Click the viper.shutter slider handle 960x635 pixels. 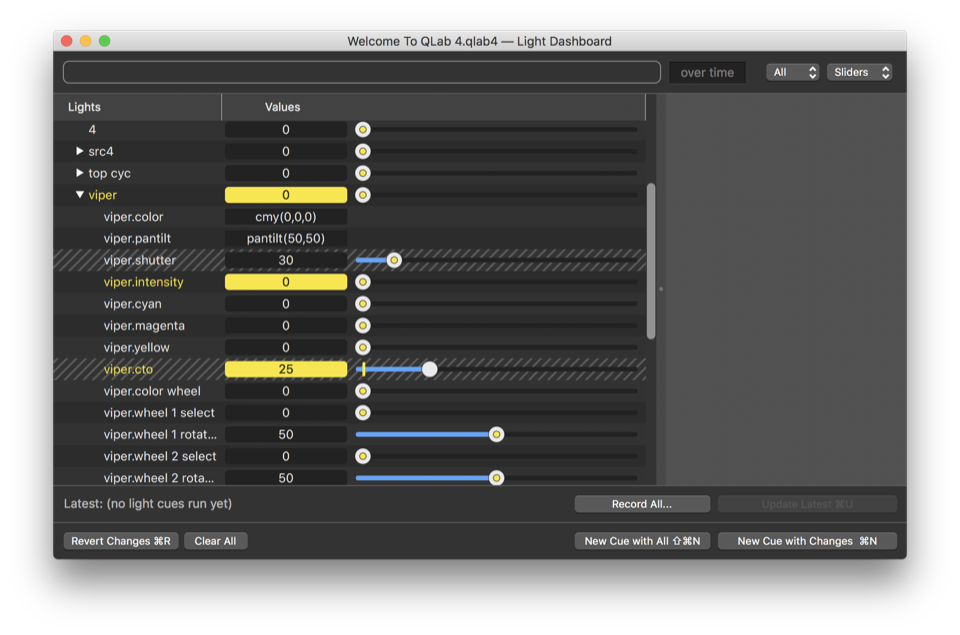pyautogui.click(x=394, y=260)
